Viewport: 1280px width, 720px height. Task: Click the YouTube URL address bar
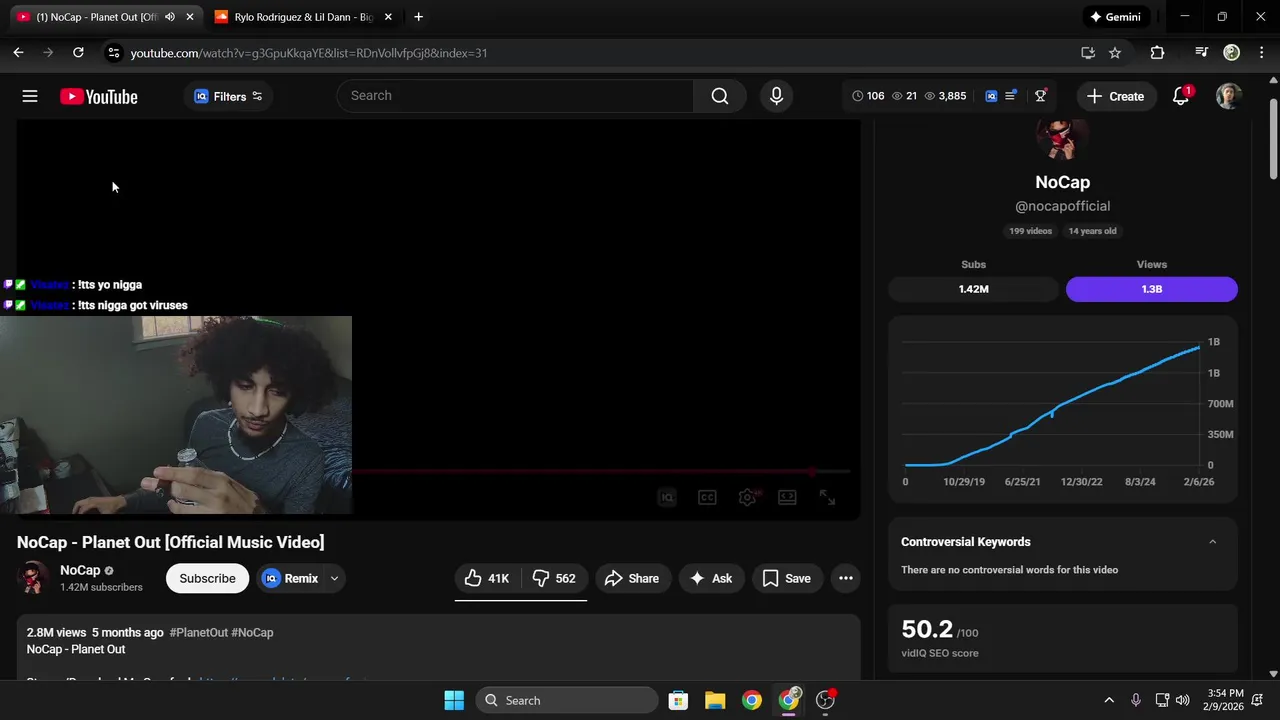coord(600,53)
